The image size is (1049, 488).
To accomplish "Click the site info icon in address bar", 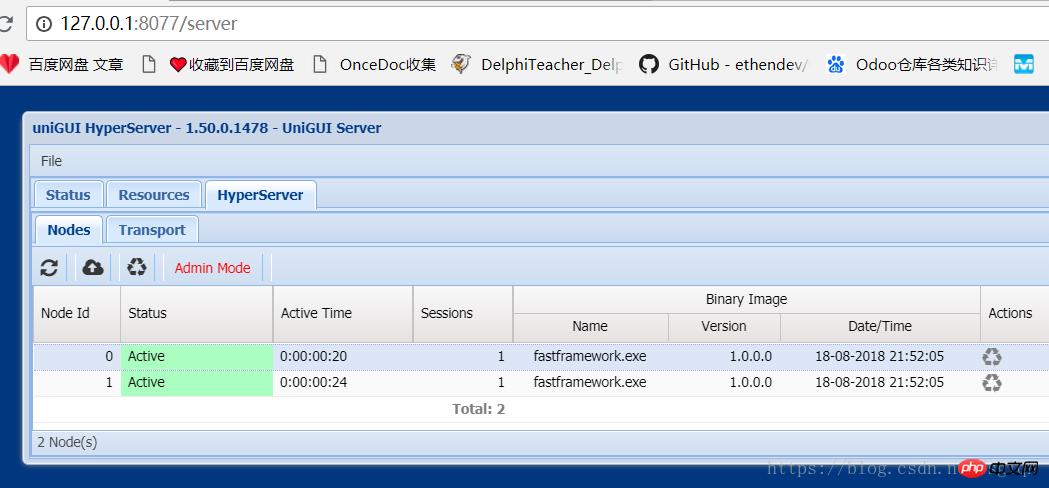I will click(x=44, y=22).
